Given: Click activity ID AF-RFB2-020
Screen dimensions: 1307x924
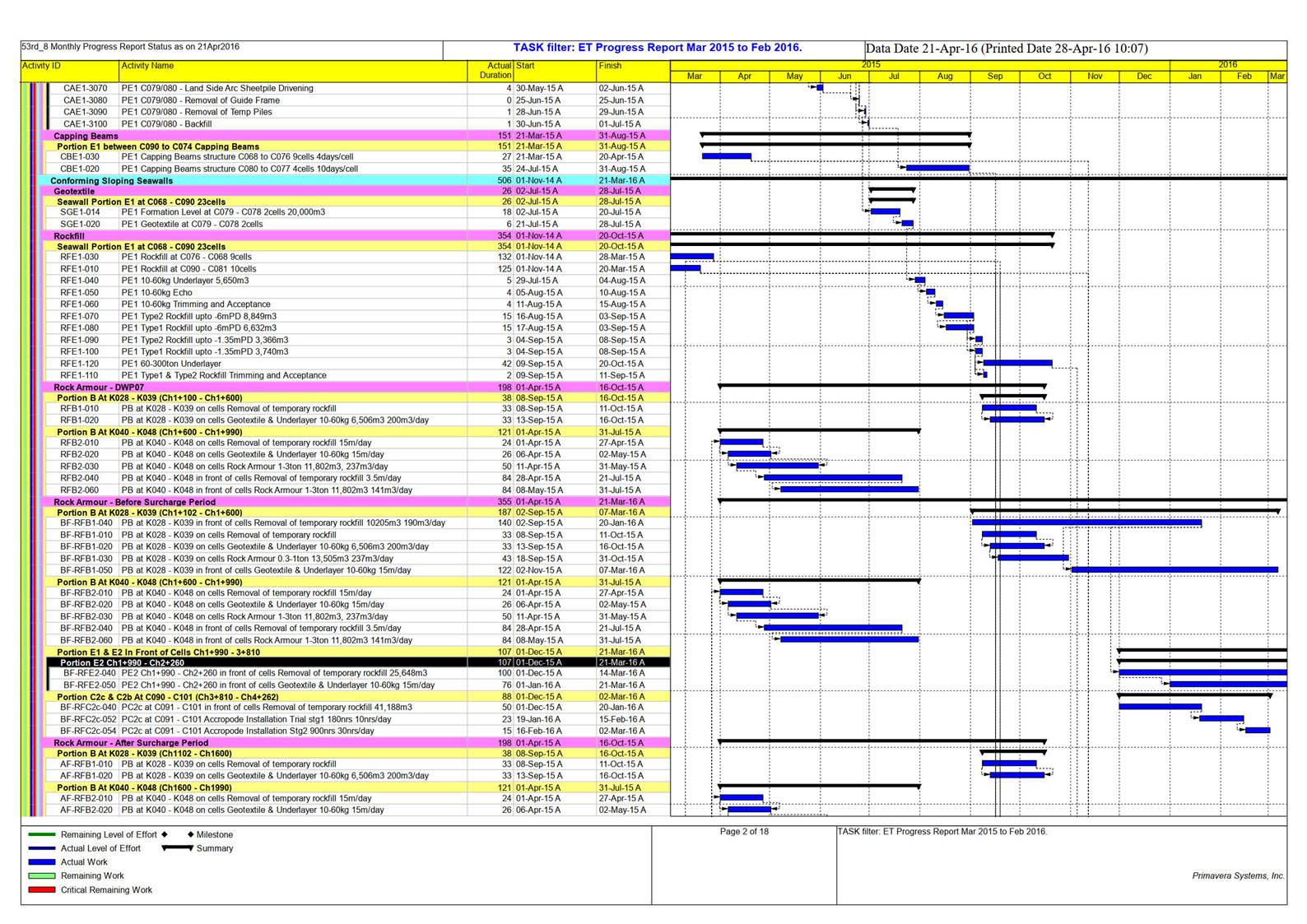Looking at the screenshot, I should coord(86,810).
